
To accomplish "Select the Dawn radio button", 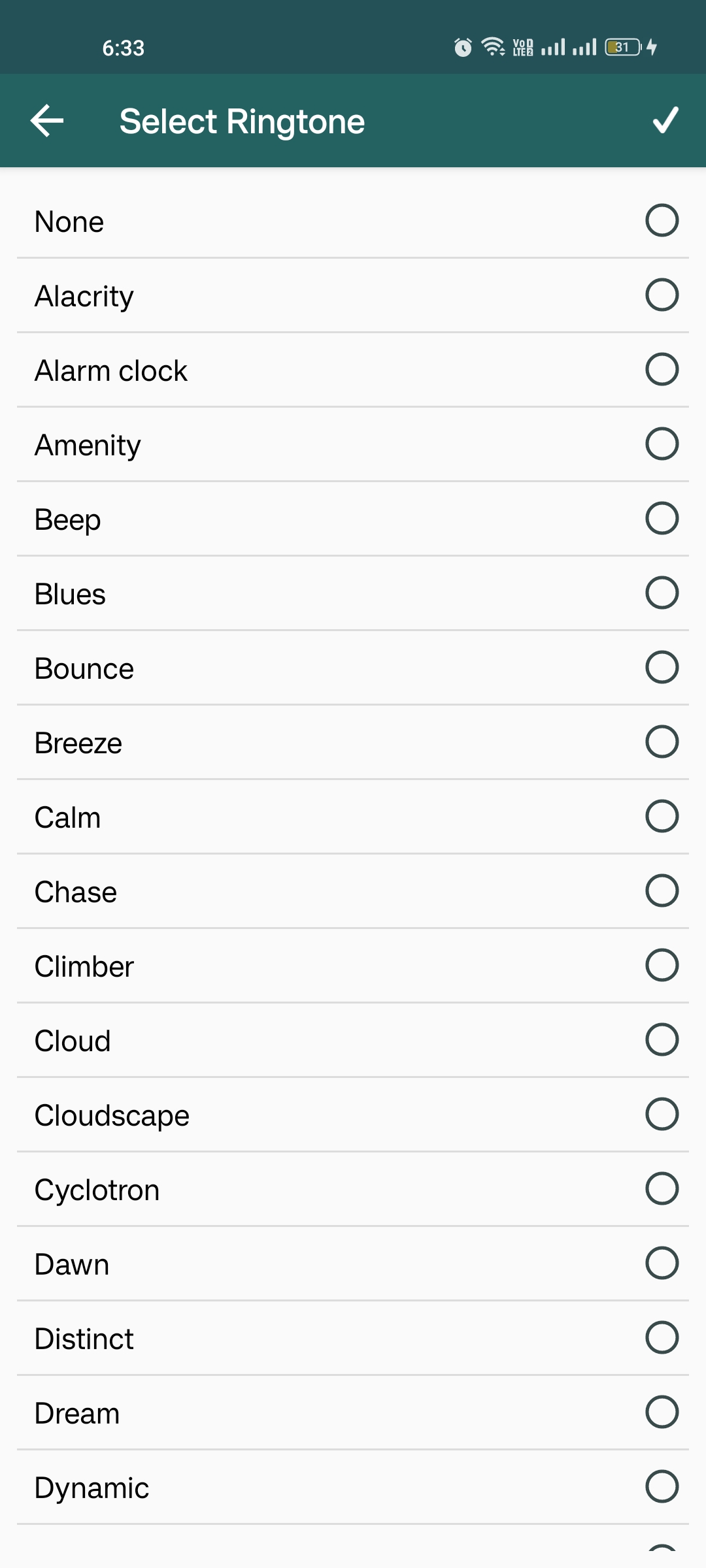I will tap(662, 1263).
